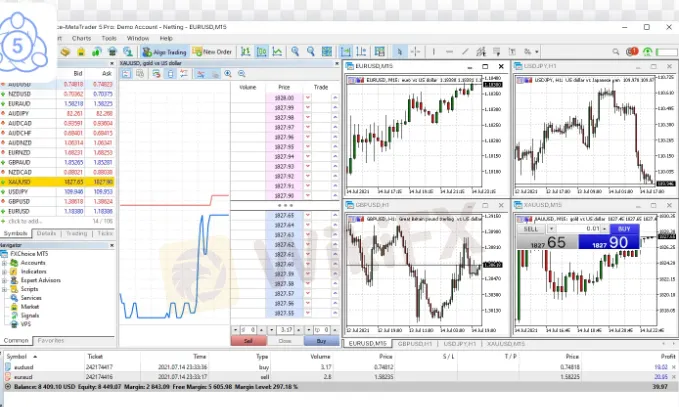Screen dimensions: 679x407
Task: Increase the Depth of Market volume 3.17
Action: tap(299, 330)
